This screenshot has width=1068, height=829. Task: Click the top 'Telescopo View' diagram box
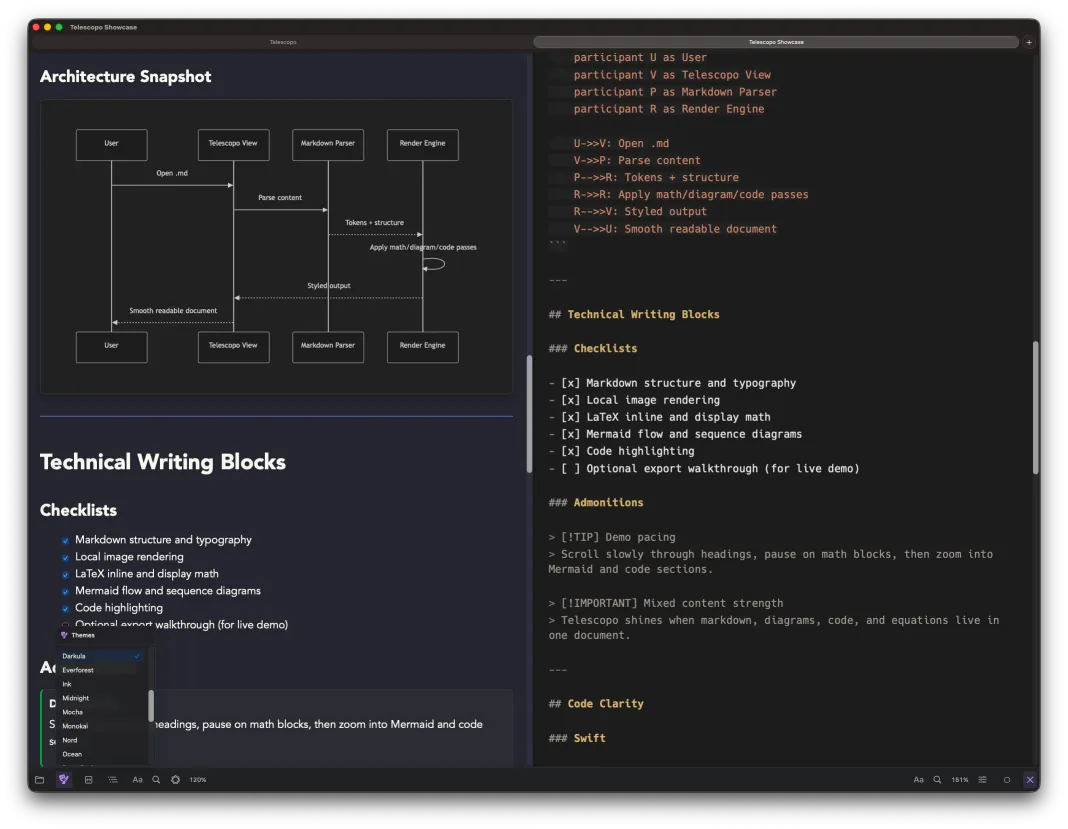coord(234,144)
